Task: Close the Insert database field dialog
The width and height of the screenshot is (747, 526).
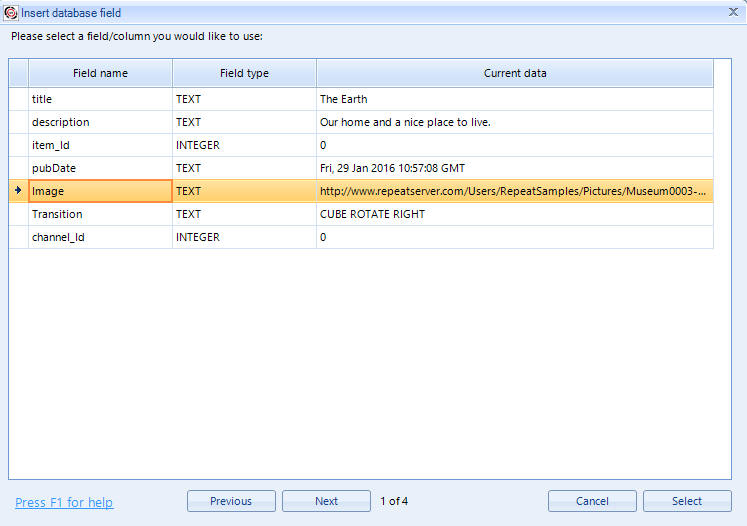Action: pos(733,12)
